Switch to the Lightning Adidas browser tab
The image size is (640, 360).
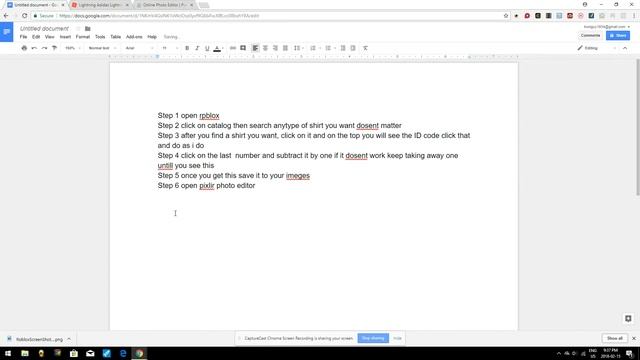tap(99, 5)
